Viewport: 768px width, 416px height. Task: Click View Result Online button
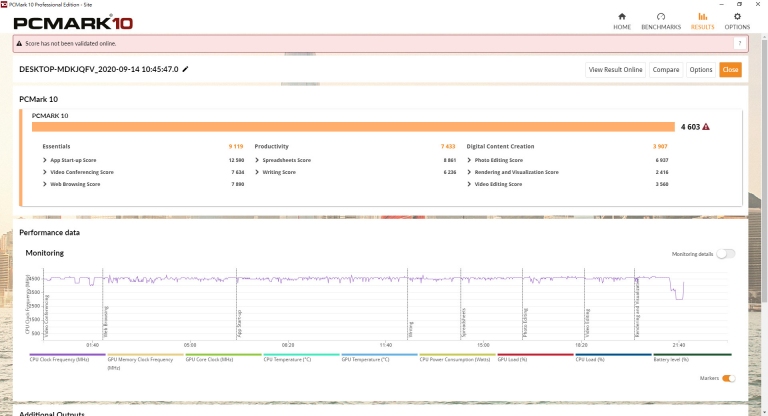[615, 70]
